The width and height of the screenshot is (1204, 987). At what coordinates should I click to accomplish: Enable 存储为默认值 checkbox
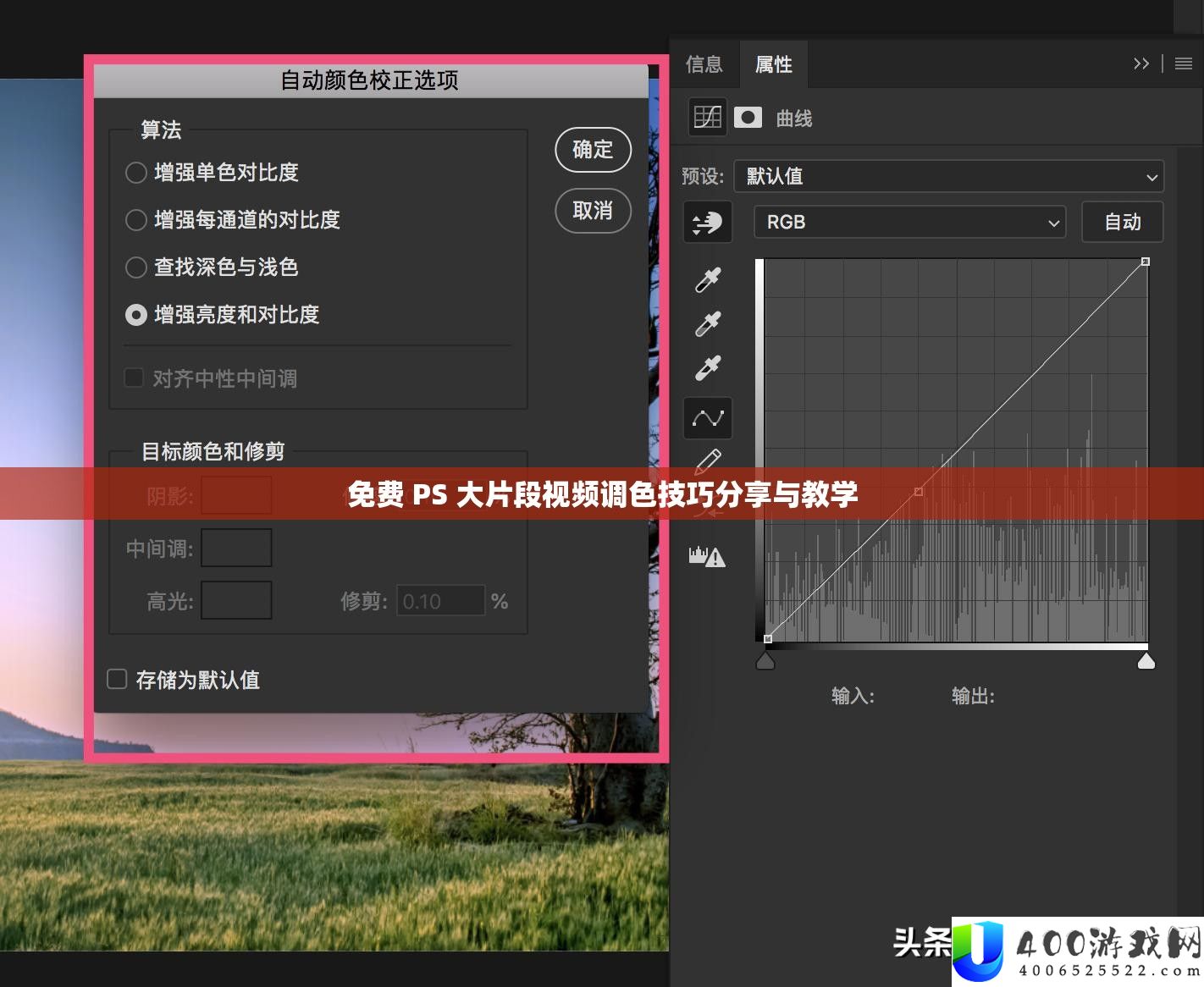pyautogui.click(x=117, y=679)
